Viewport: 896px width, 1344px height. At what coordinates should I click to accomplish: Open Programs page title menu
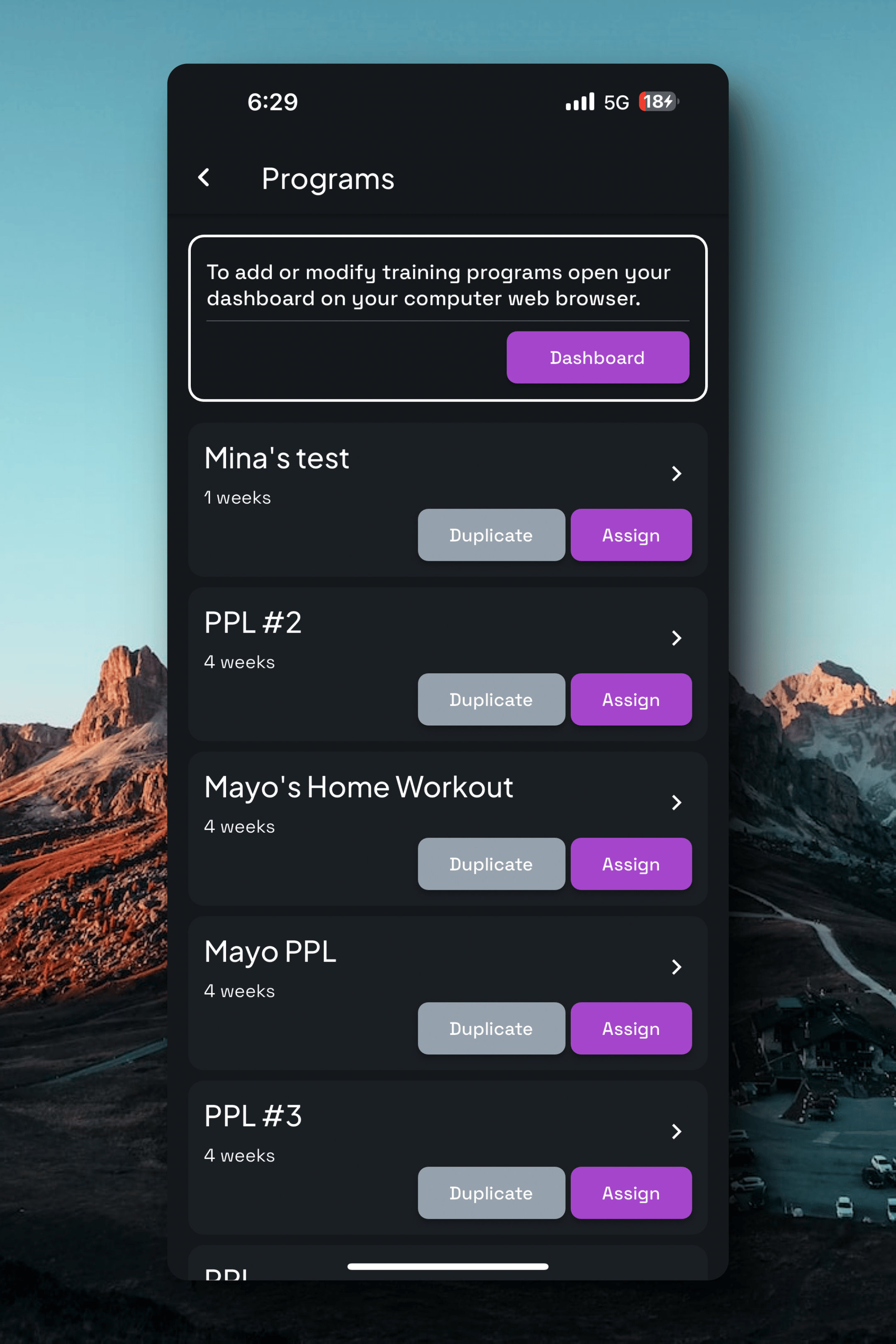click(328, 178)
